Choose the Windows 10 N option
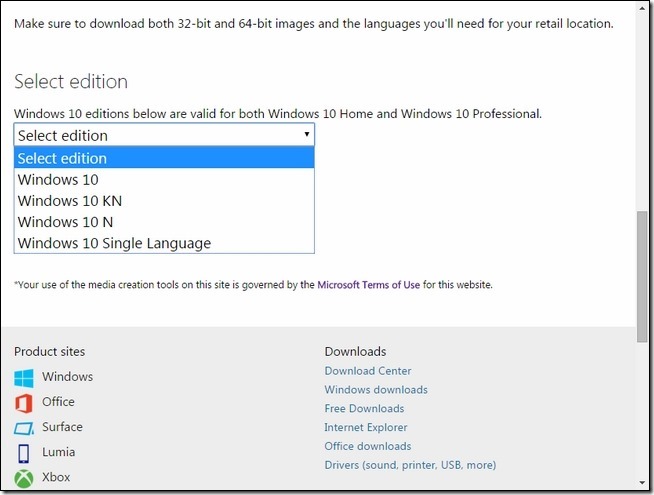Image resolution: width=654 pixels, height=495 pixels. coord(164,222)
